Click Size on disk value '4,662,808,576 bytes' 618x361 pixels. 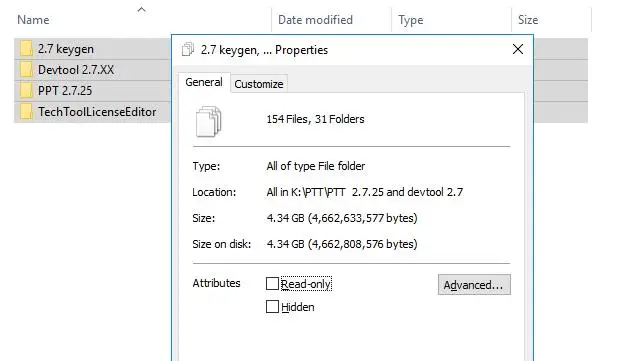[361, 244]
